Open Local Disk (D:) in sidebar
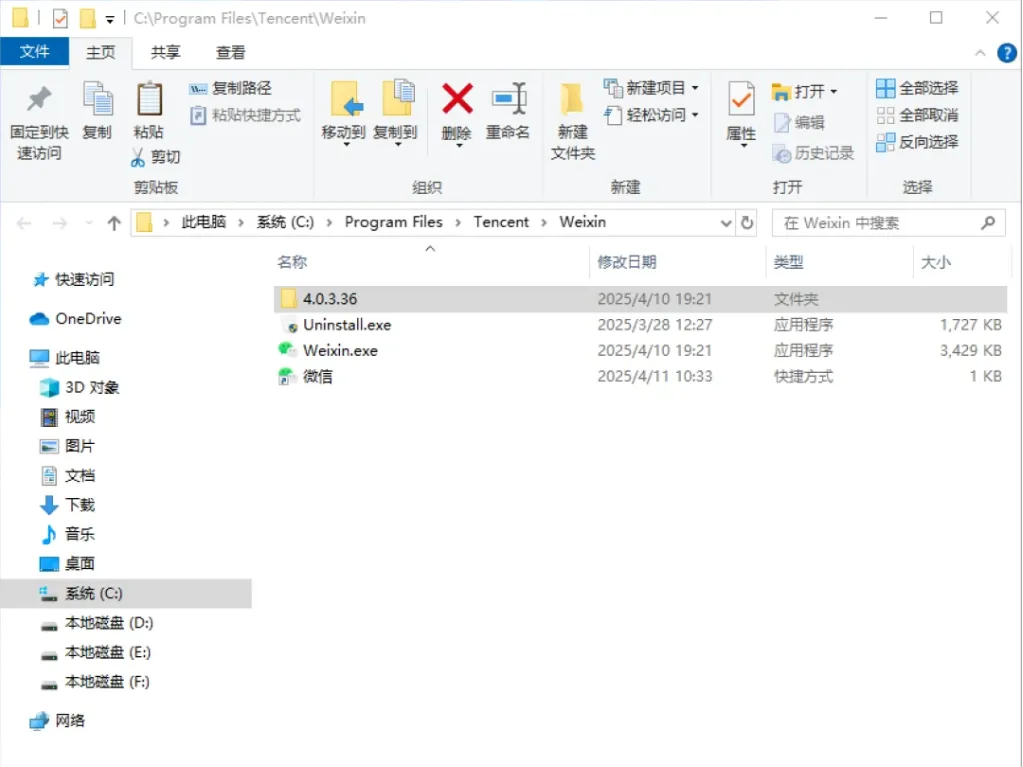Viewport: 1023px width, 767px height. point(97,623)
